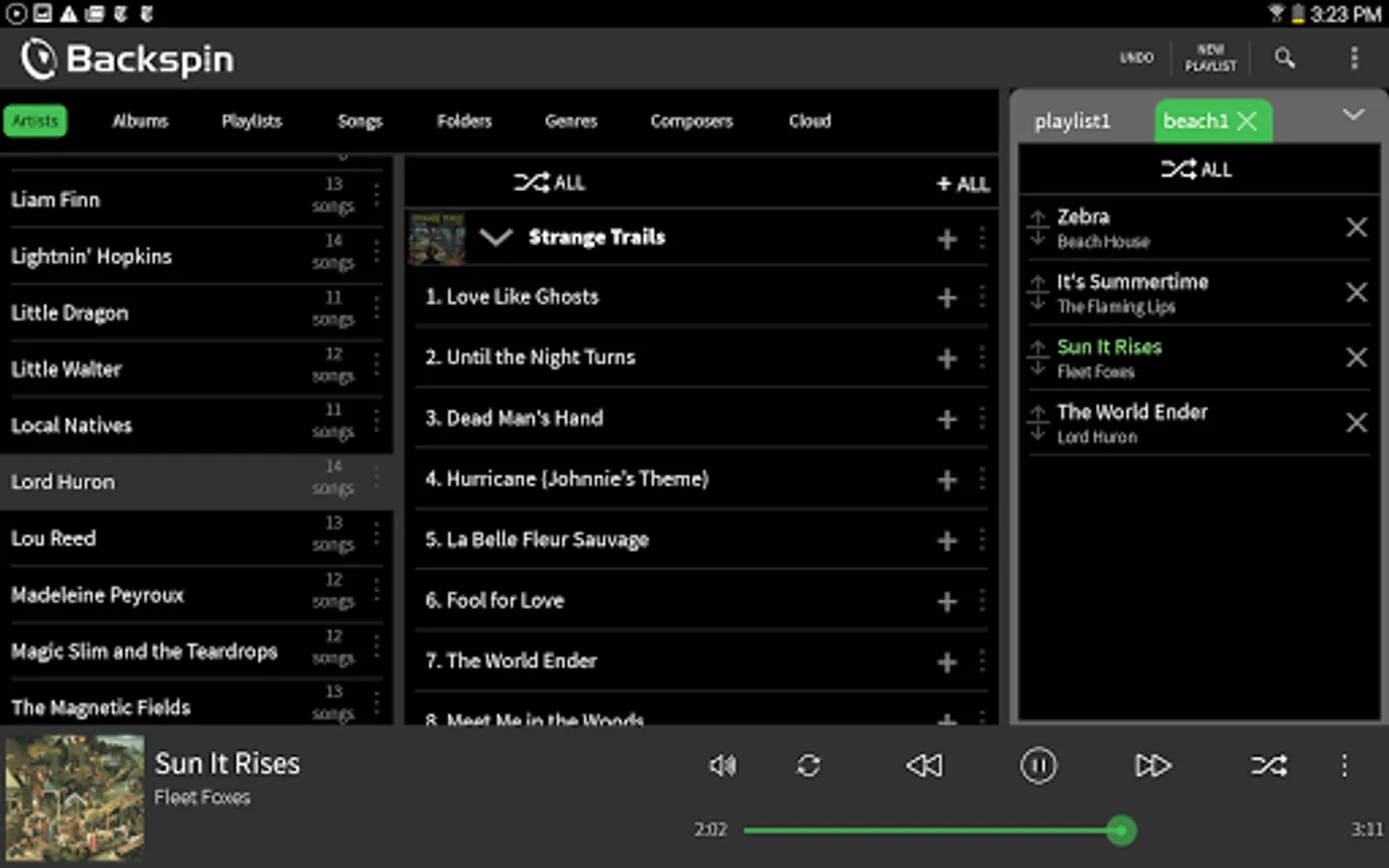Switch to the Folders tab
1389x868 pixels.
(x=464, y=121)
